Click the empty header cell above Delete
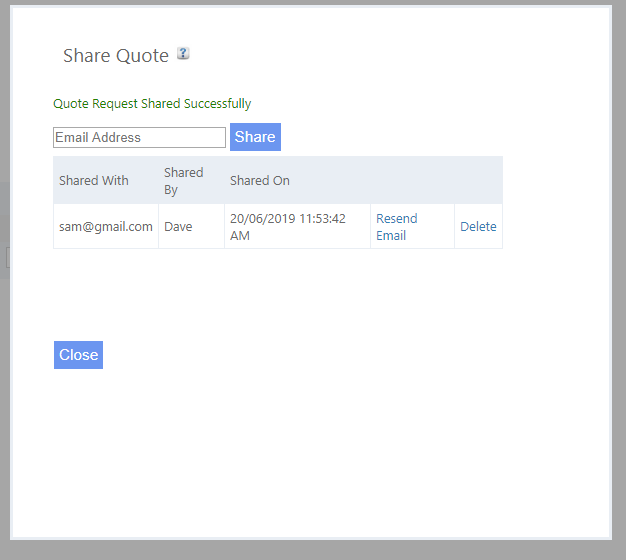 [x=478, y=181]
